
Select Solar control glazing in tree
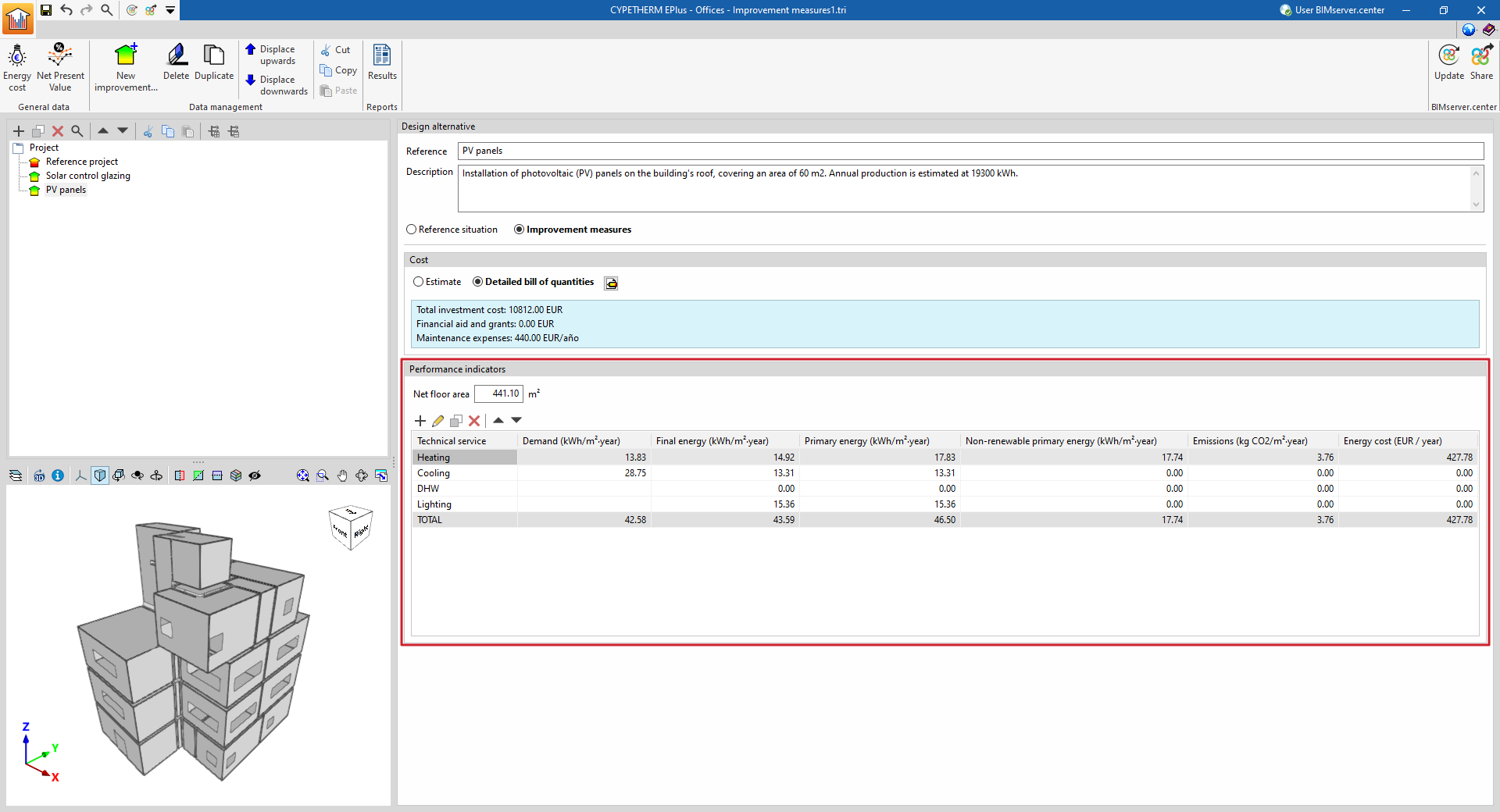tap(87, 176)
